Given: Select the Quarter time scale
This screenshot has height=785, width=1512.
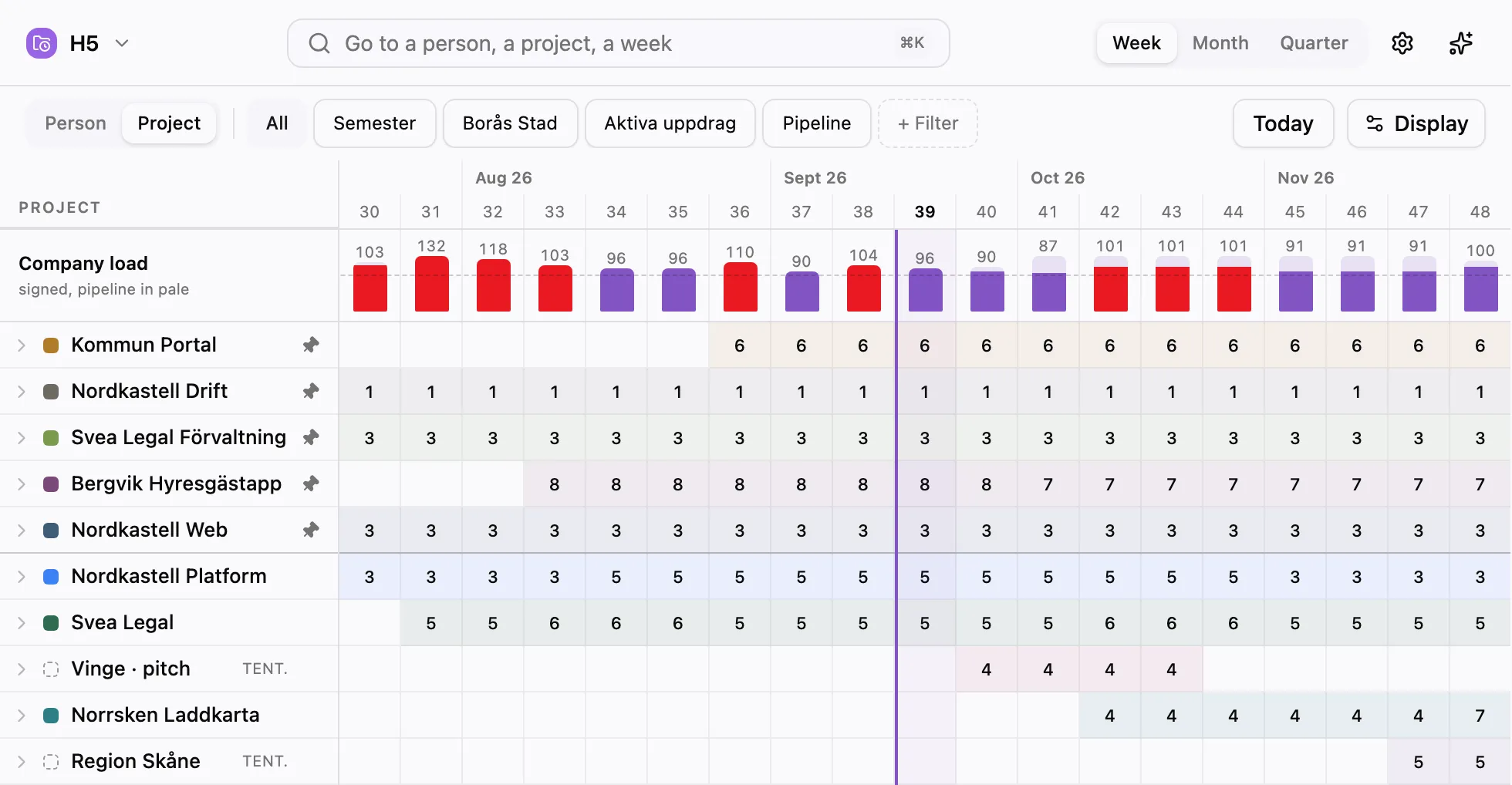Looking at the screenshot, I should 1314,43.
